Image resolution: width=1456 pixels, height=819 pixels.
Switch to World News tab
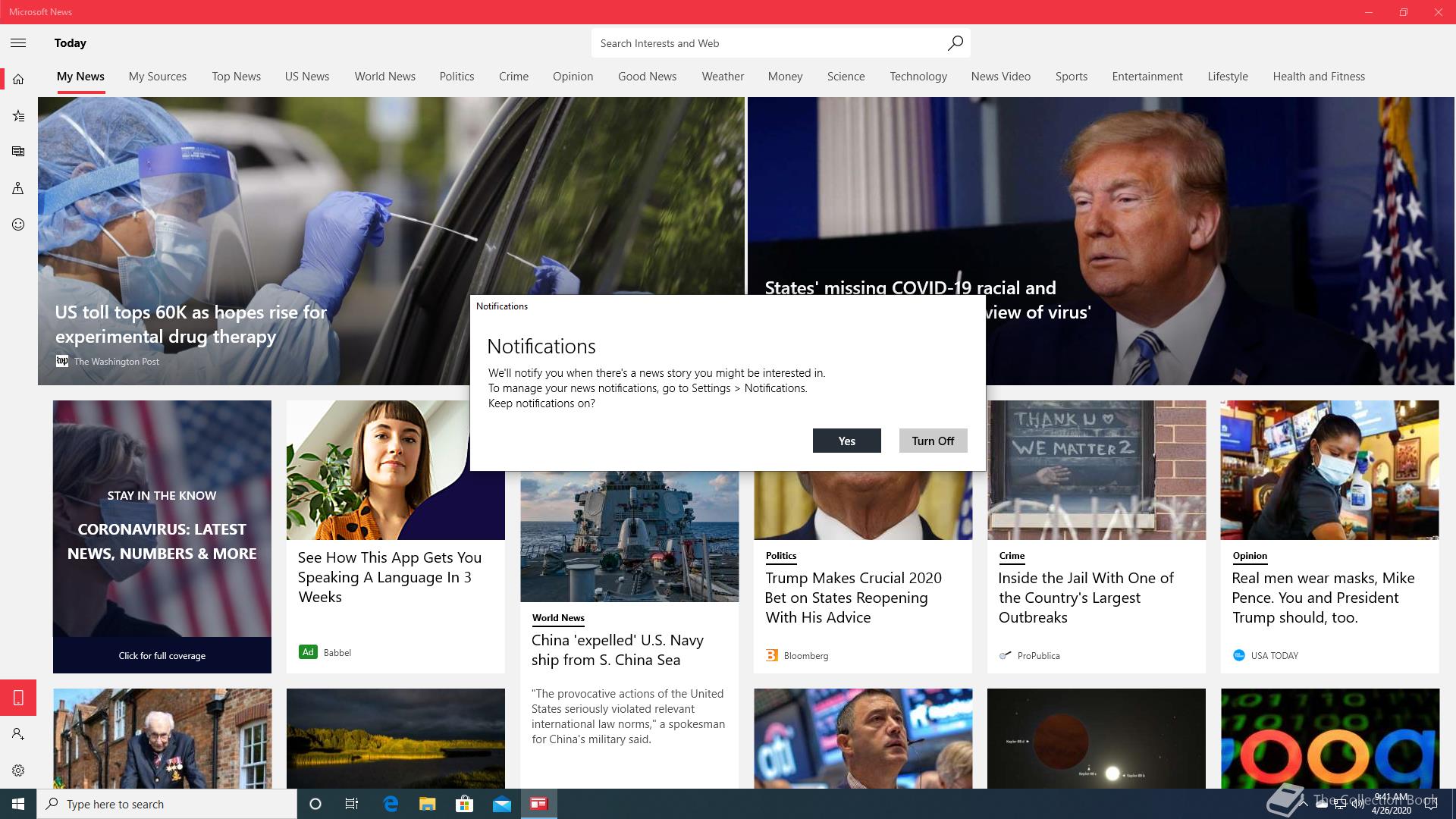point(385,77)
